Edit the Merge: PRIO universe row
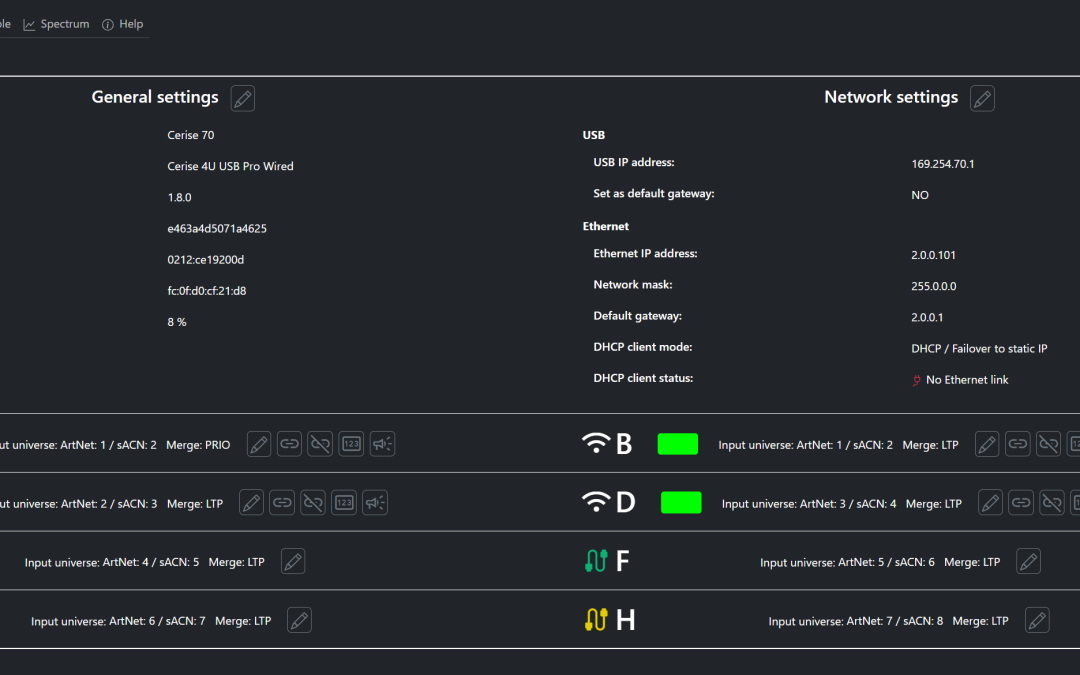The height and width of the screenshot is (675, 1080). point(258,444)
